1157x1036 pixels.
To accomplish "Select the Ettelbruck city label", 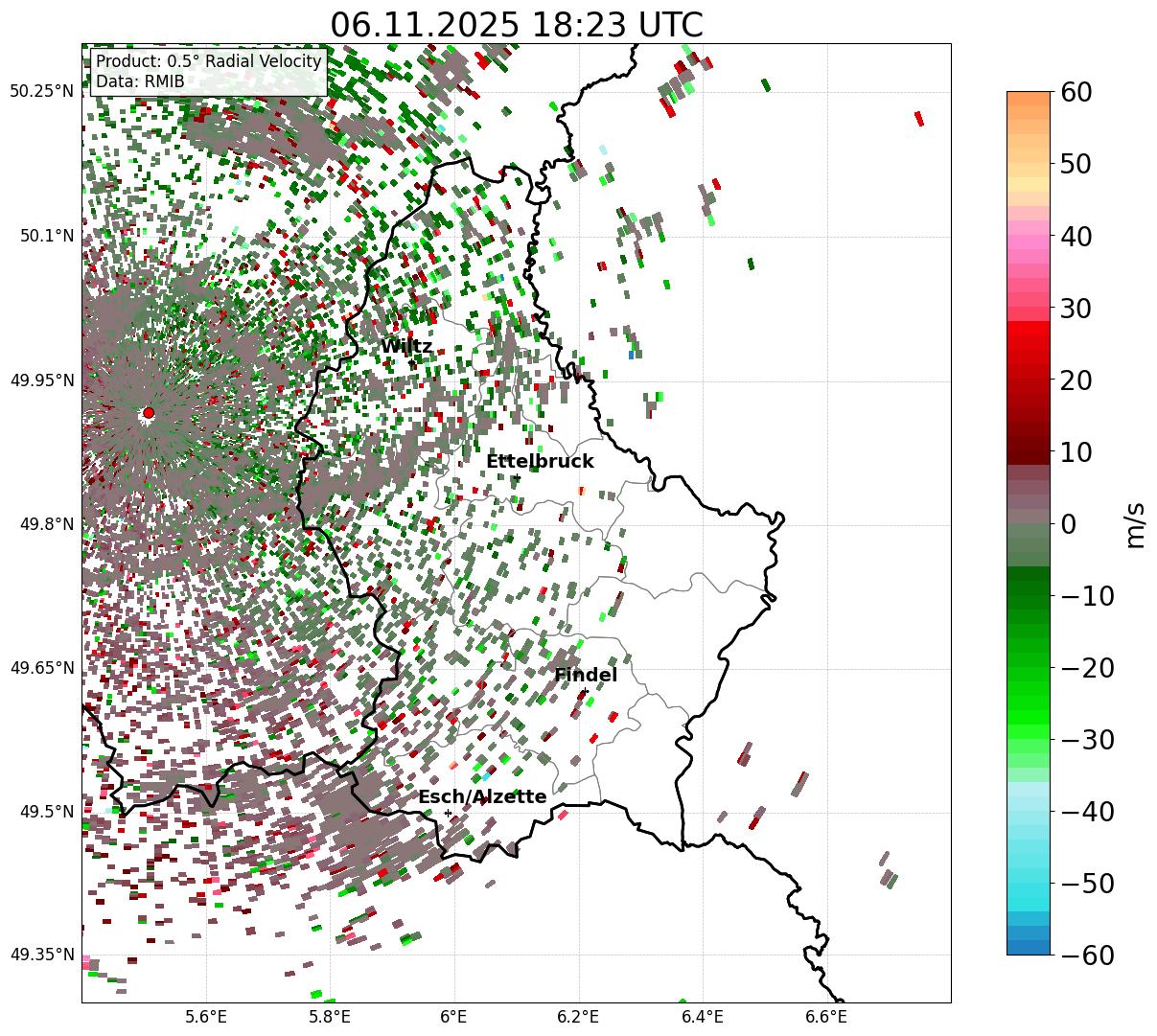I will 540,462.
